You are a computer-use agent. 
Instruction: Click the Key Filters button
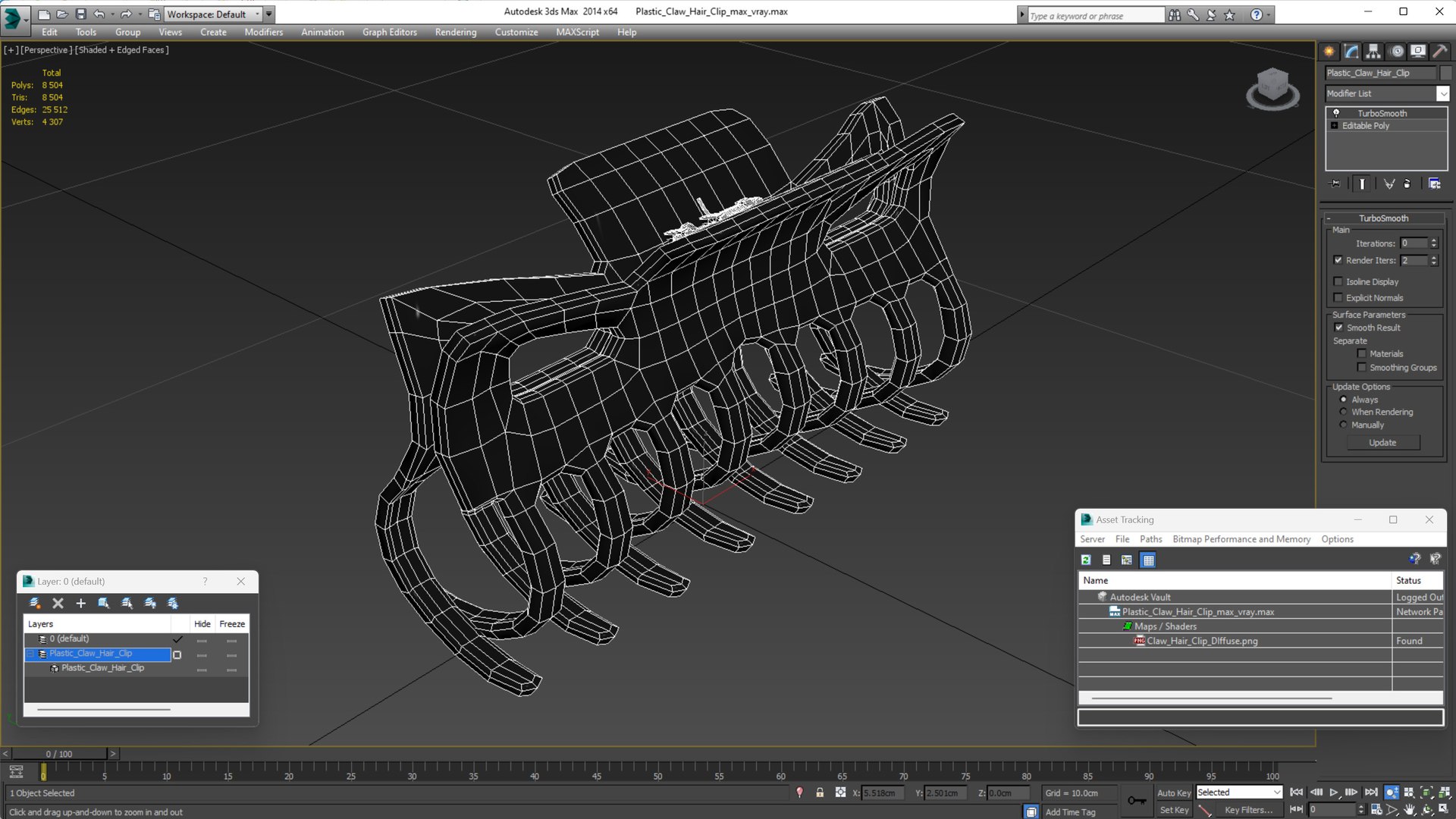pos(1247,810)
